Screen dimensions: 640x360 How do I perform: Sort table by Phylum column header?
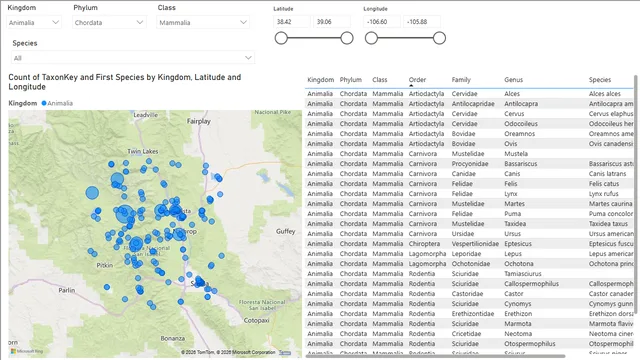pos(351,80)
